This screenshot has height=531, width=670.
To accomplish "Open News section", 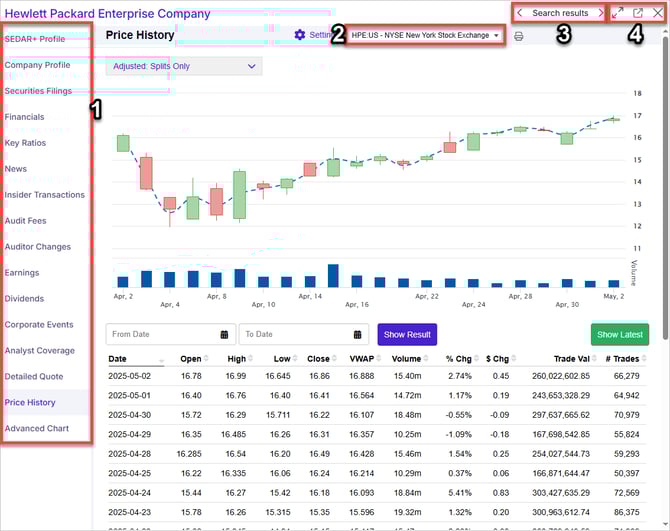I will click(x=16, y=169).
